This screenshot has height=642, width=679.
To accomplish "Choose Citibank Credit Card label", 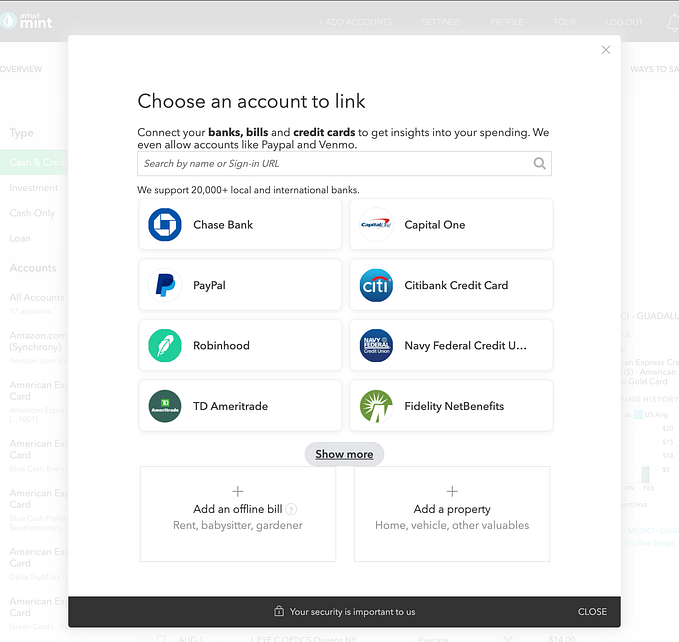I will point(456,285).
